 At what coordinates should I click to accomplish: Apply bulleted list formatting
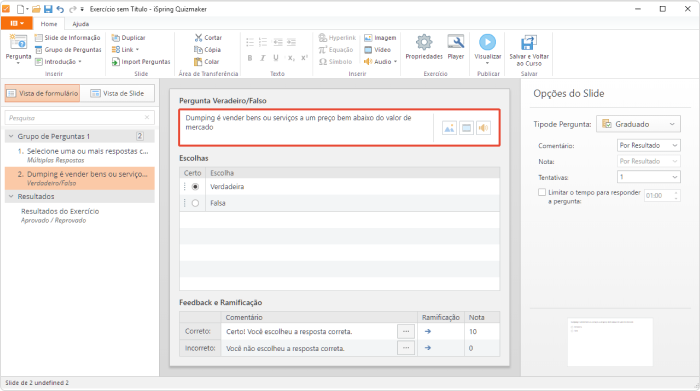(x=250, y=42)
